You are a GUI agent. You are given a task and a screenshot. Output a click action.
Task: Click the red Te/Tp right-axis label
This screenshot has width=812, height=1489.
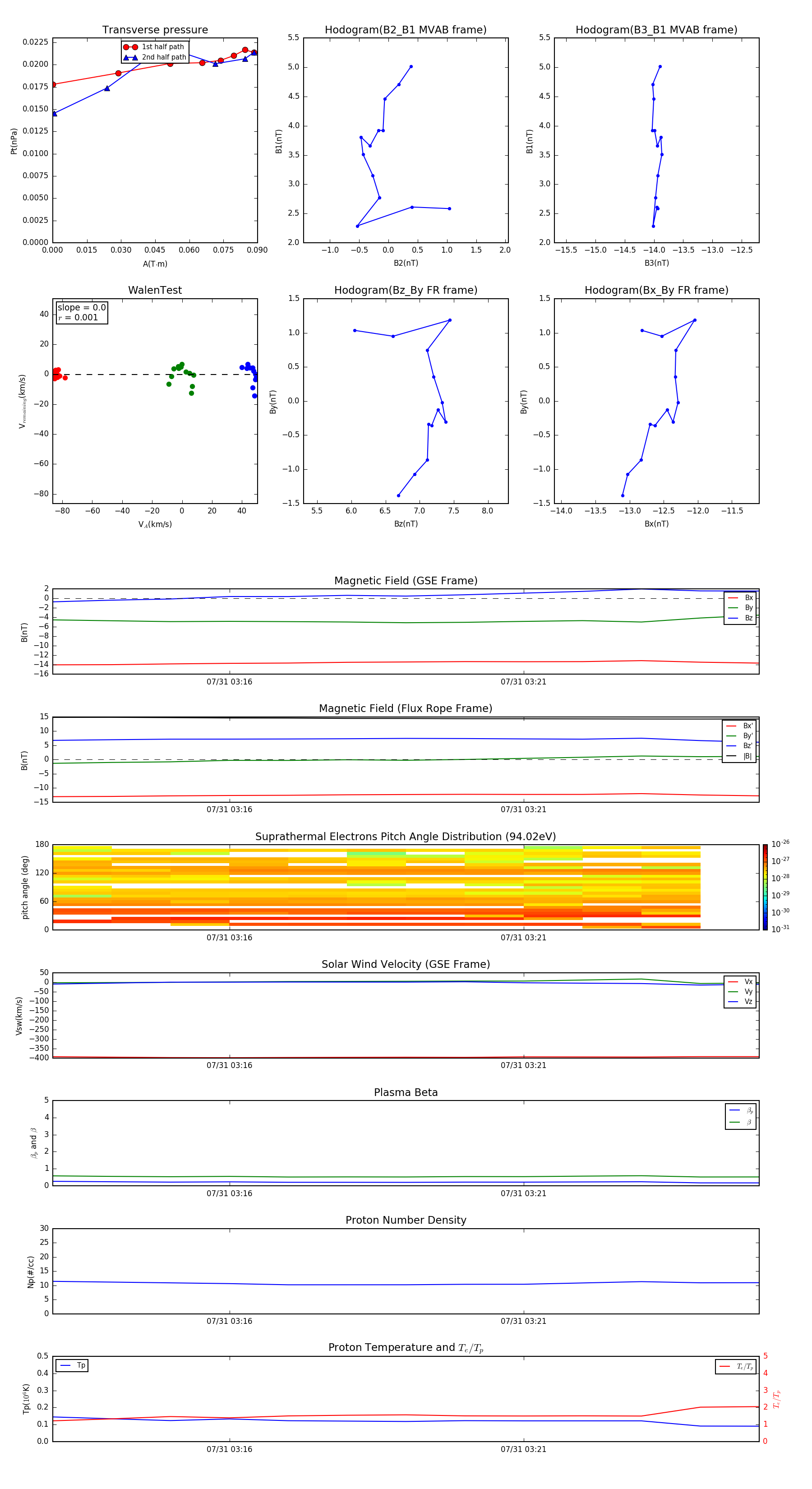(777, 1399)
